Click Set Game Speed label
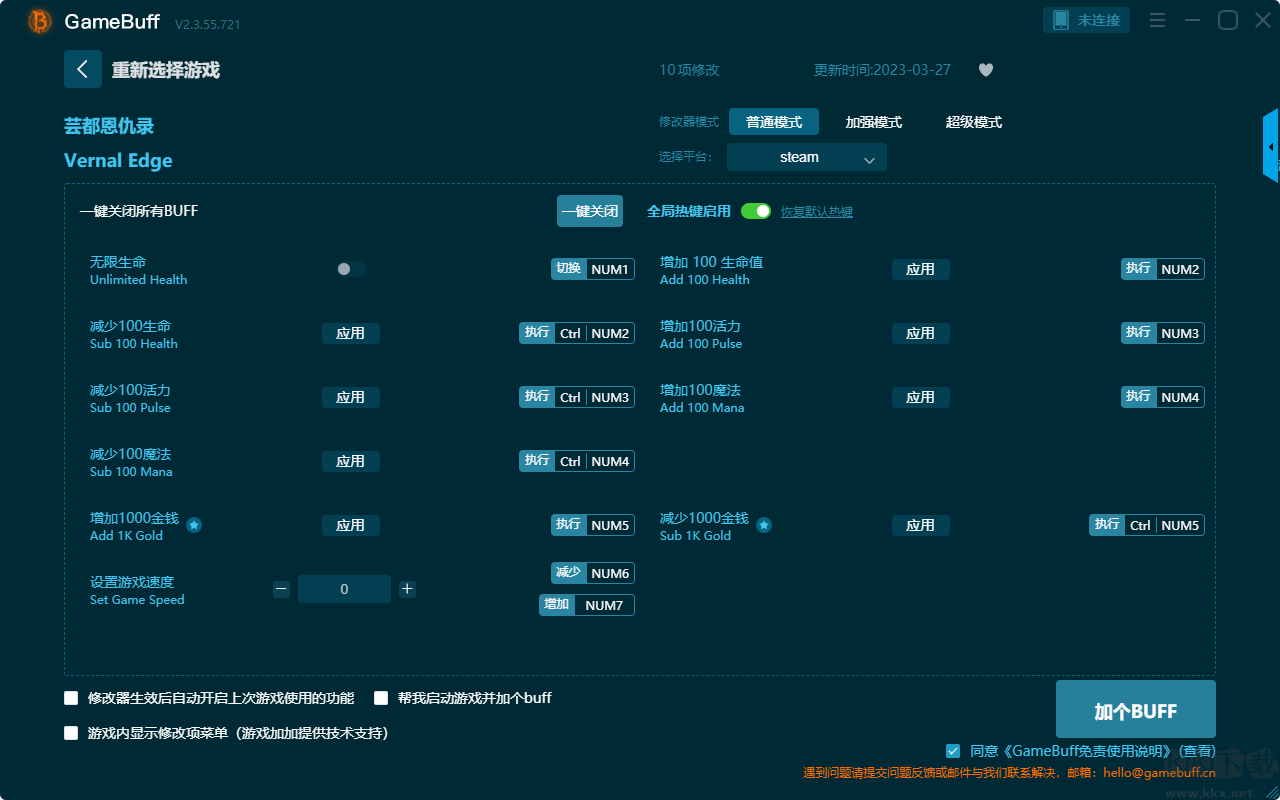Image resolution: width=1280 pixels, height=800 pixels. click(137, 600)
